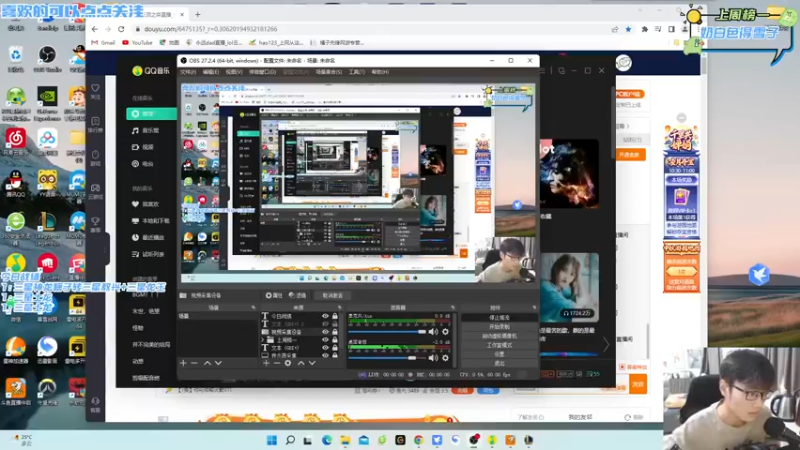This screenshot has height=450, width=800.
Task: Click 设置 (Settings) button in OBS controls
Action: pyautogui.click(x=499, y=354)
